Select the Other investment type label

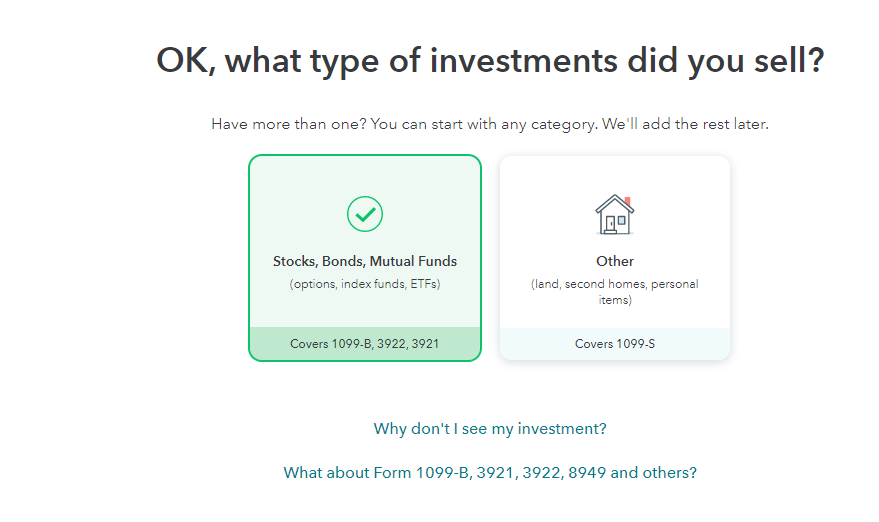tap(615, 261)
